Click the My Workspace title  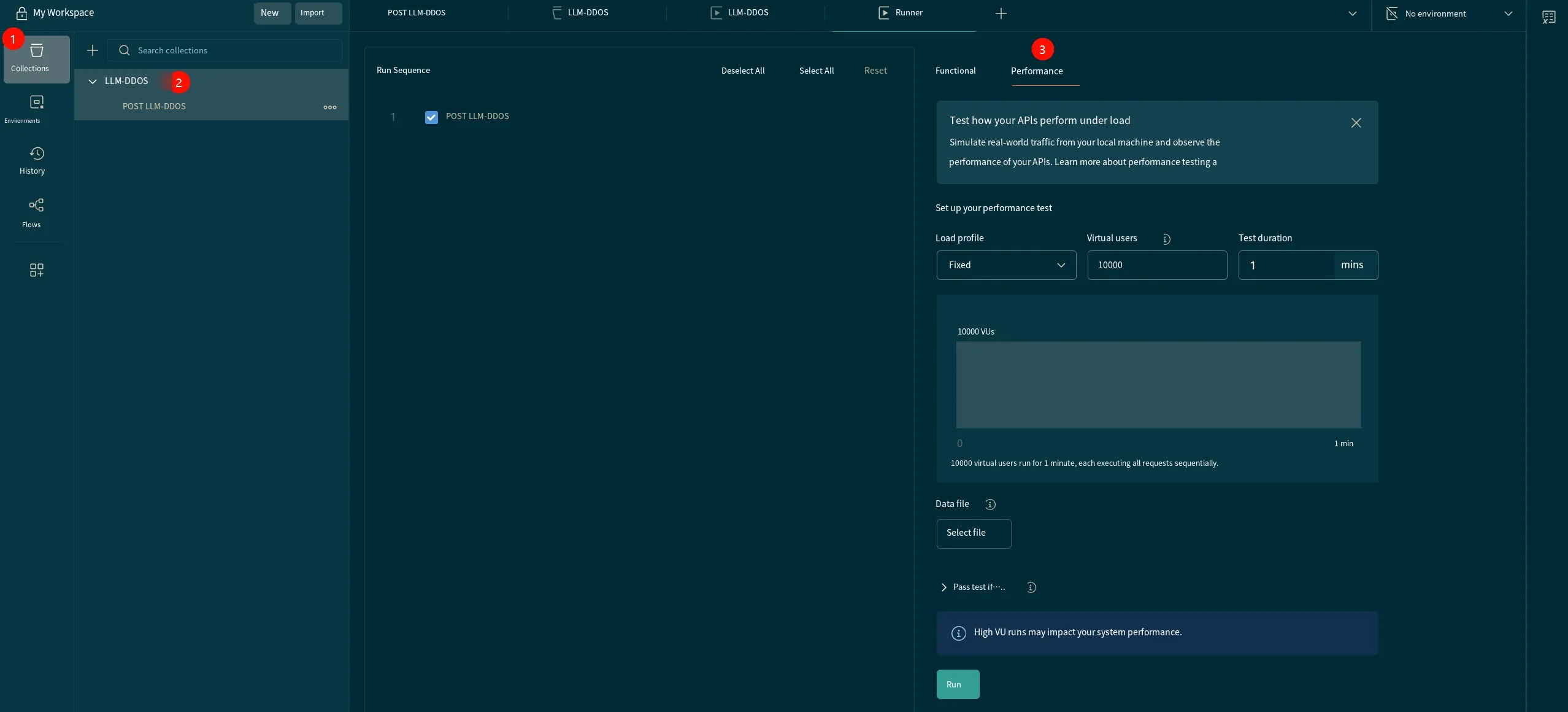[x=63, y=13]
